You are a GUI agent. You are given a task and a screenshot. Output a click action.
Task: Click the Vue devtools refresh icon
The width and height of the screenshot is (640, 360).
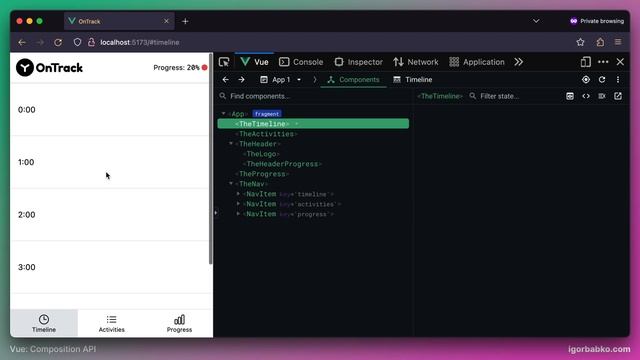(602, 80)
